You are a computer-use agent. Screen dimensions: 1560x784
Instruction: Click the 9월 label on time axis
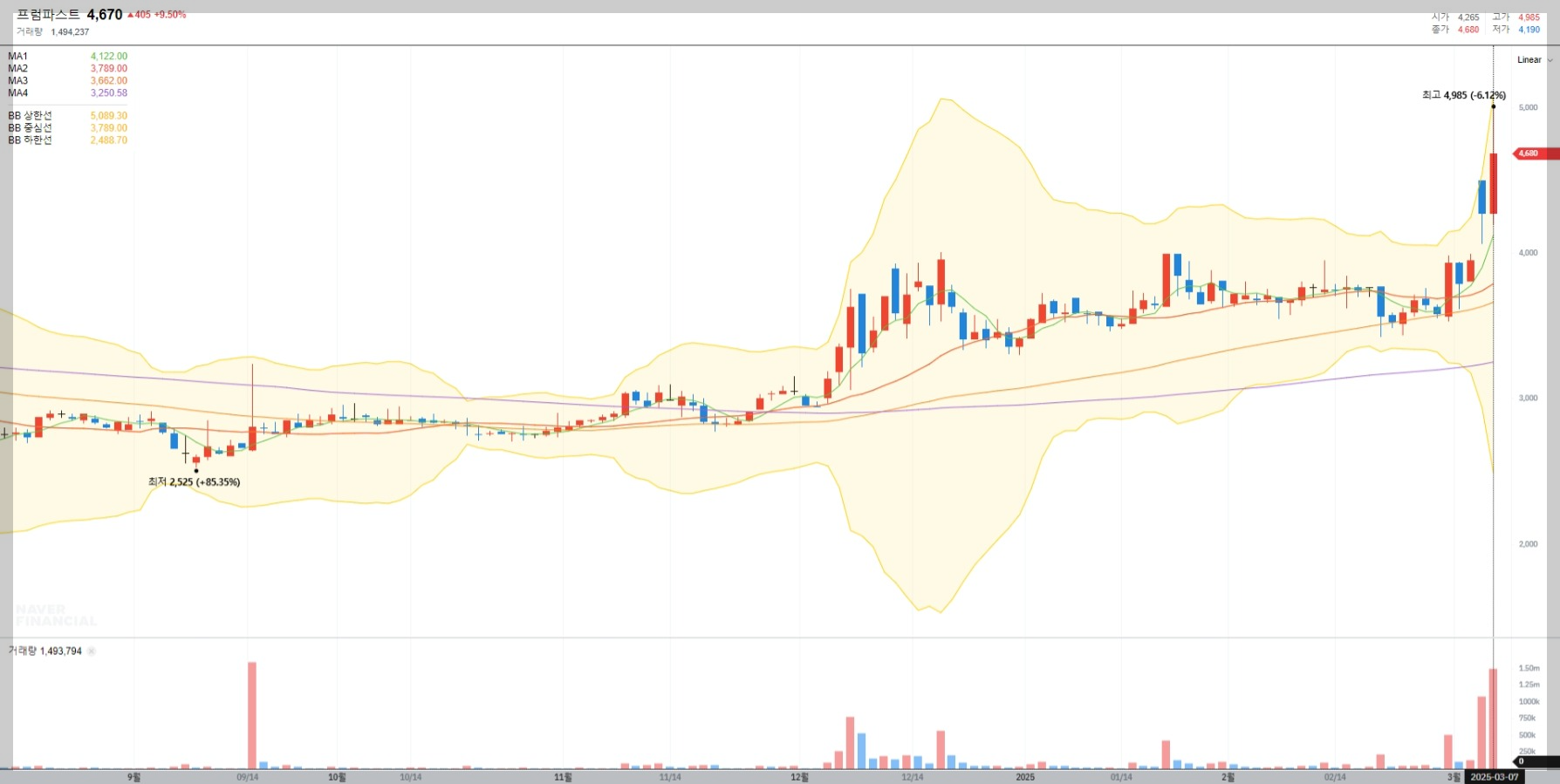133,777
